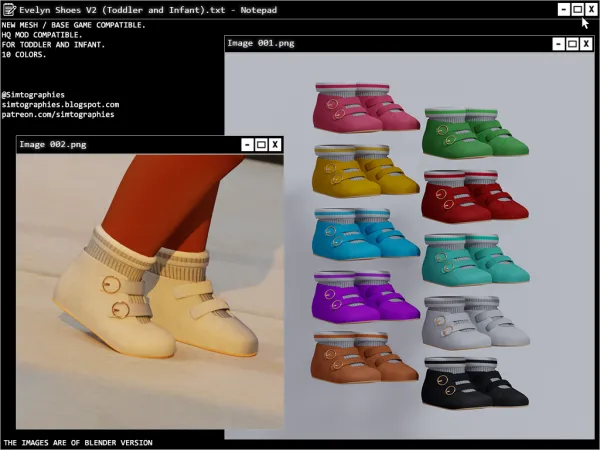Click the HQ MOD COMPATIBLE line

pos(42,35)
